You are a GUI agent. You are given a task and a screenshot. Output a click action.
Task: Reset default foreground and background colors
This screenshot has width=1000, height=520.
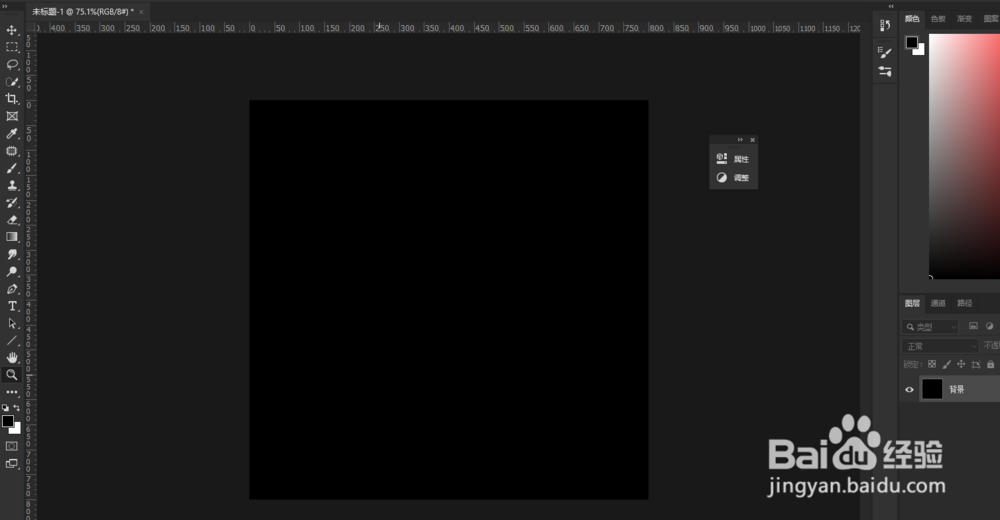6,408
